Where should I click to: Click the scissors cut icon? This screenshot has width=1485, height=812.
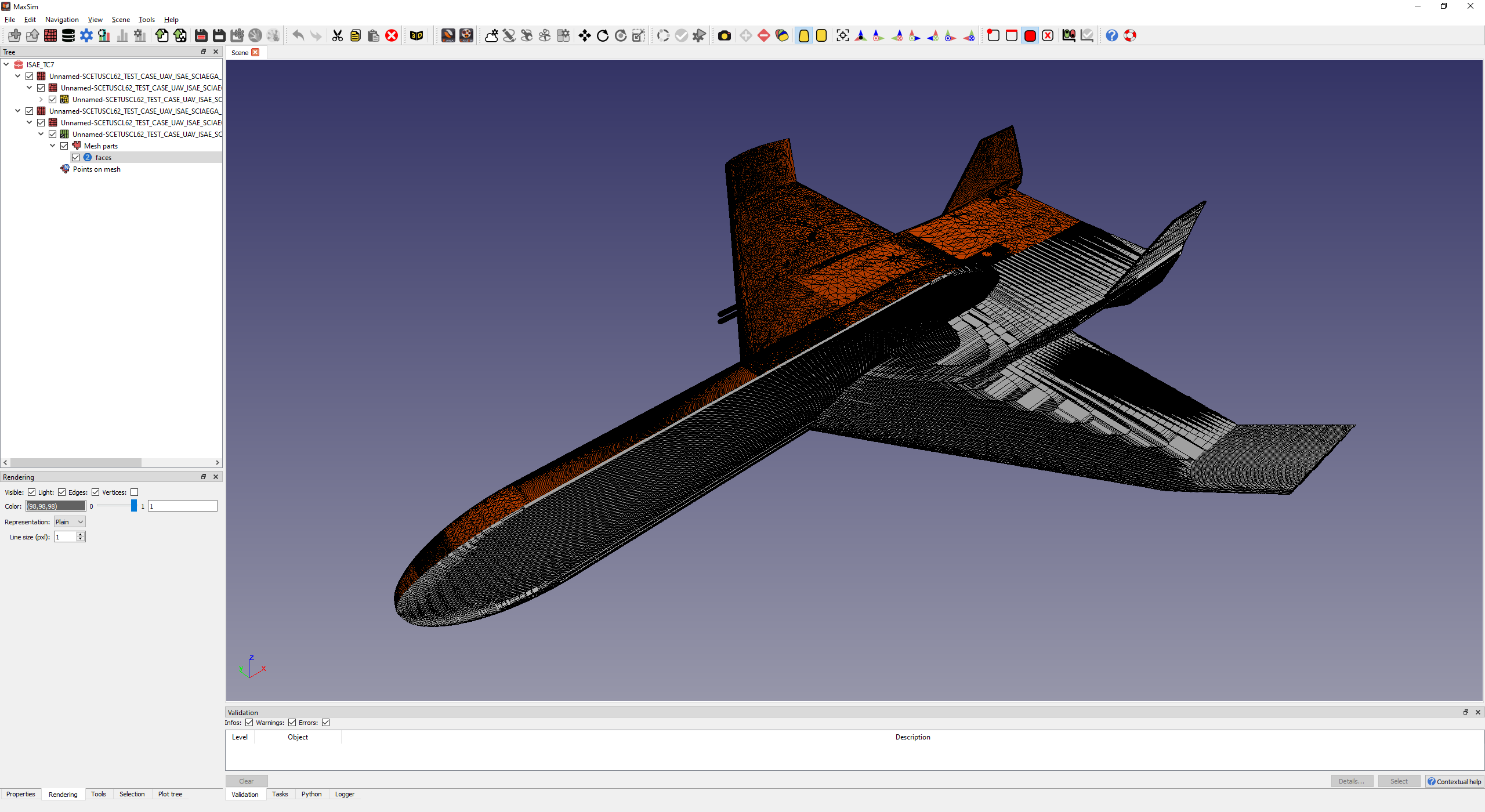click(x=337, y=35)
